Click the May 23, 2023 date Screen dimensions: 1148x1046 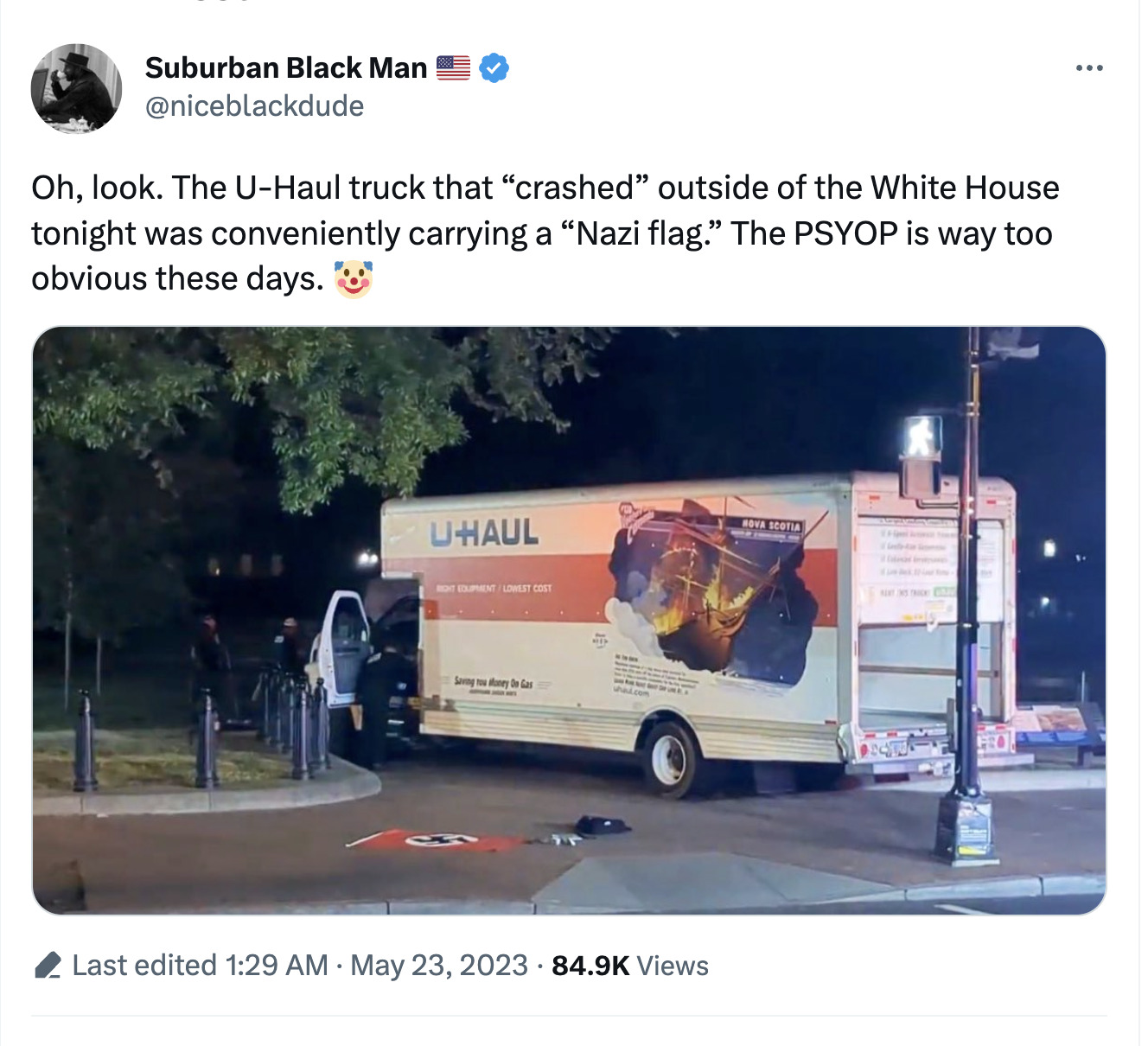[439, 965]
